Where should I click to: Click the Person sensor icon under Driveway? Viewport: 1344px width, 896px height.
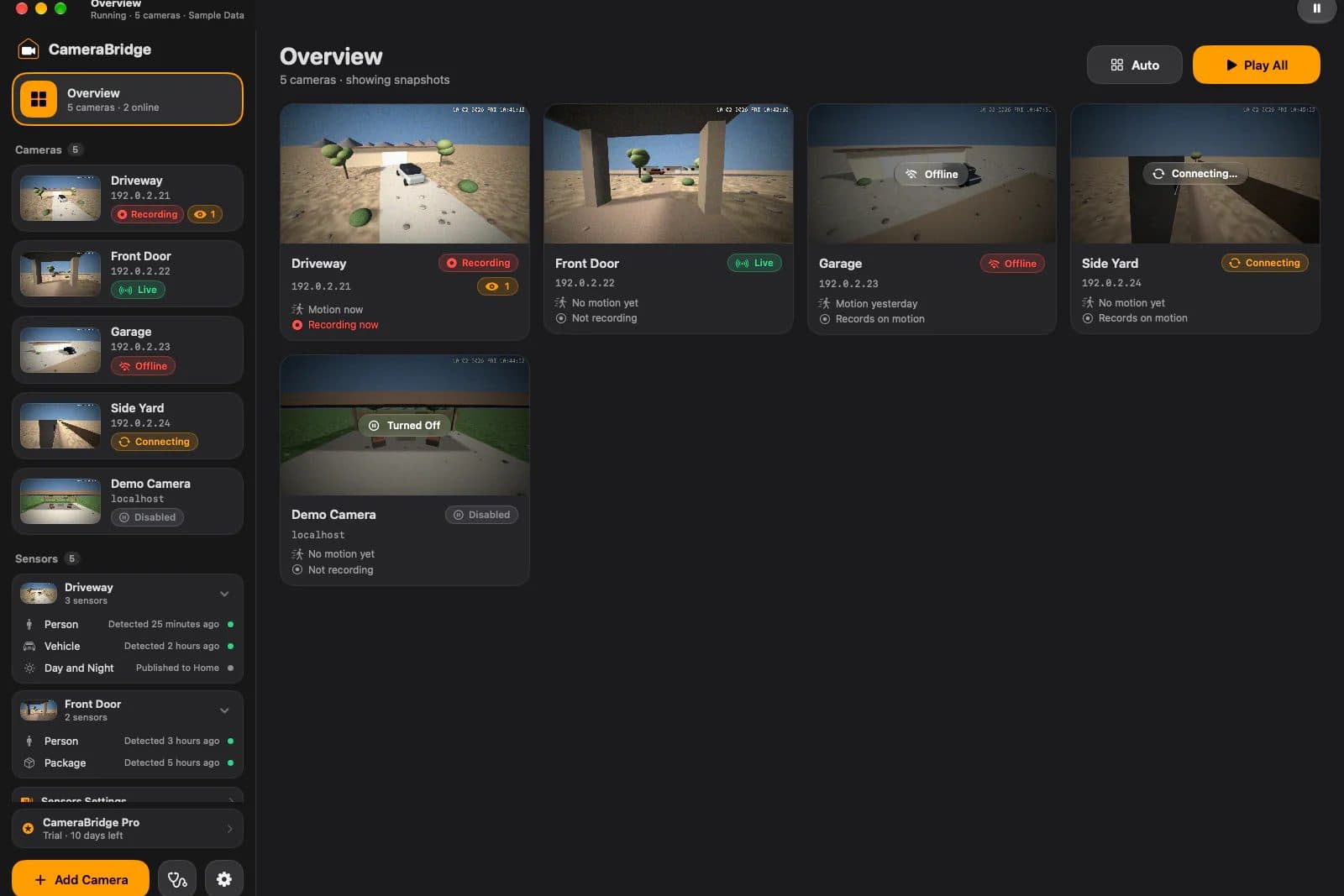click(x=29, y=624)
